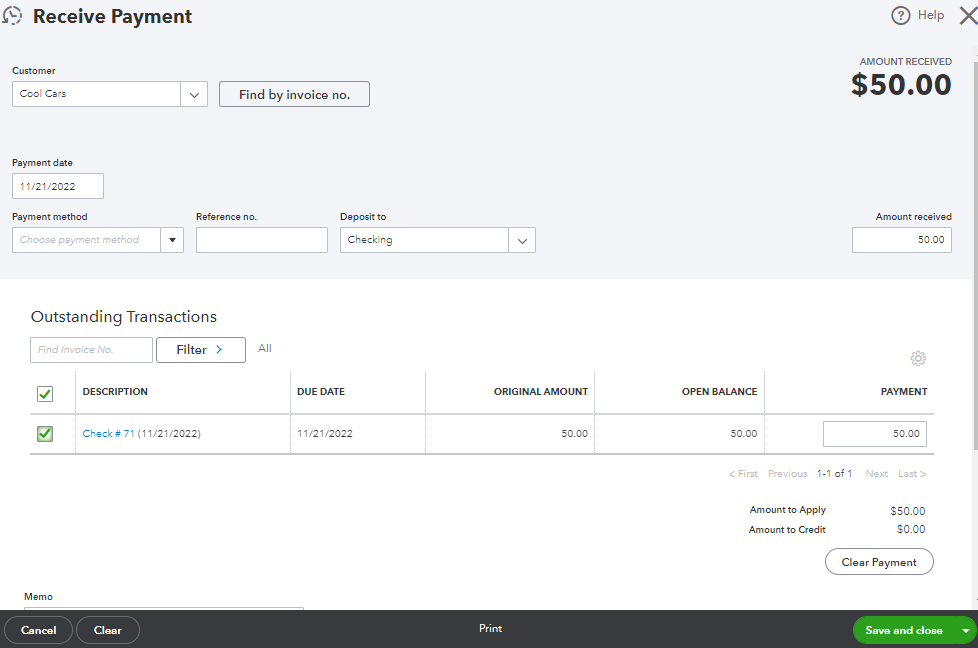Click the Find by invoice no. button
The image size is (978, 648).
[x=294, y=94]
